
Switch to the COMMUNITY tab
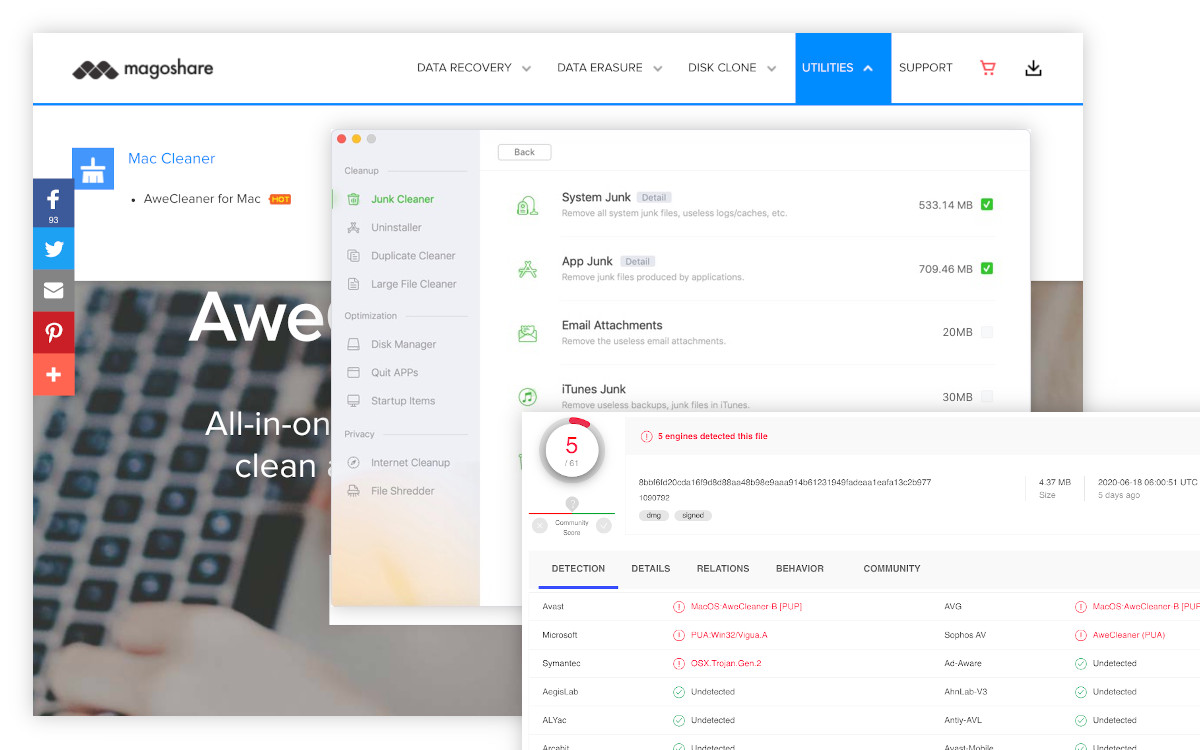892,569
